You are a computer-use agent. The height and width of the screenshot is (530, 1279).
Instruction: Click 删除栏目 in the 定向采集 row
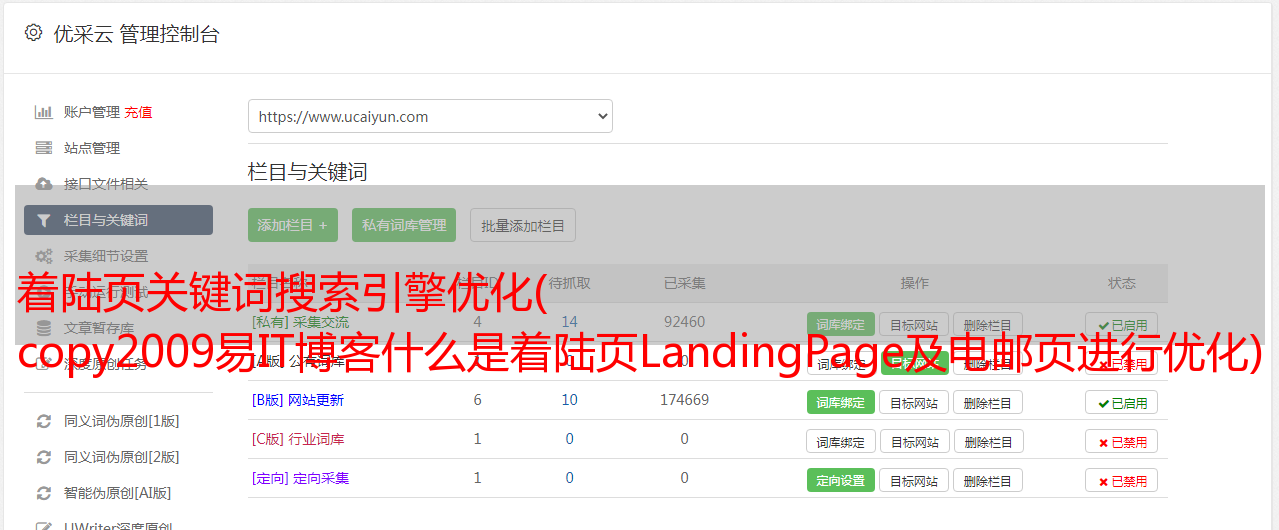pos(988,480)
